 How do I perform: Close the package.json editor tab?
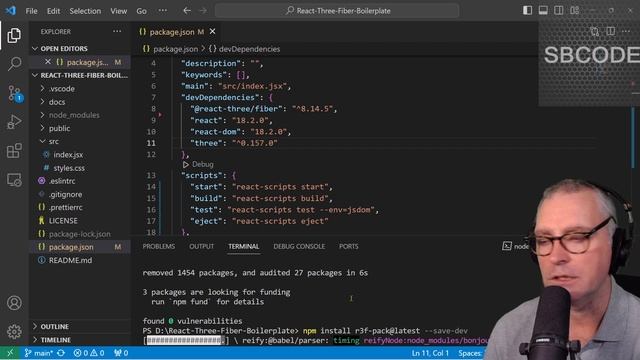pos(213,31)
